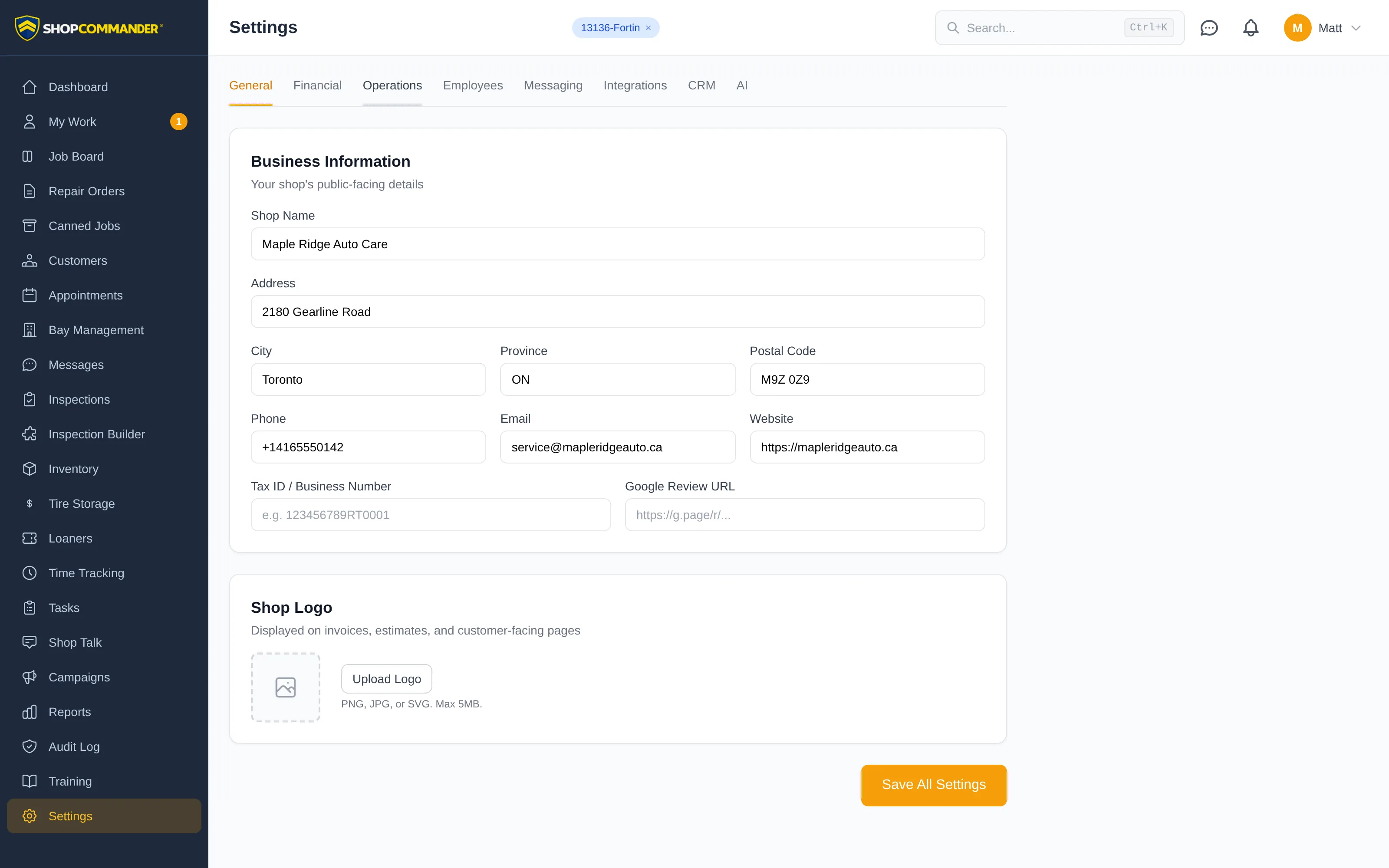Screen dimensions: 1389x868
Task: Click the Campaigns megaphone icon
Action: pyautogui.click(x=29, y=677)
